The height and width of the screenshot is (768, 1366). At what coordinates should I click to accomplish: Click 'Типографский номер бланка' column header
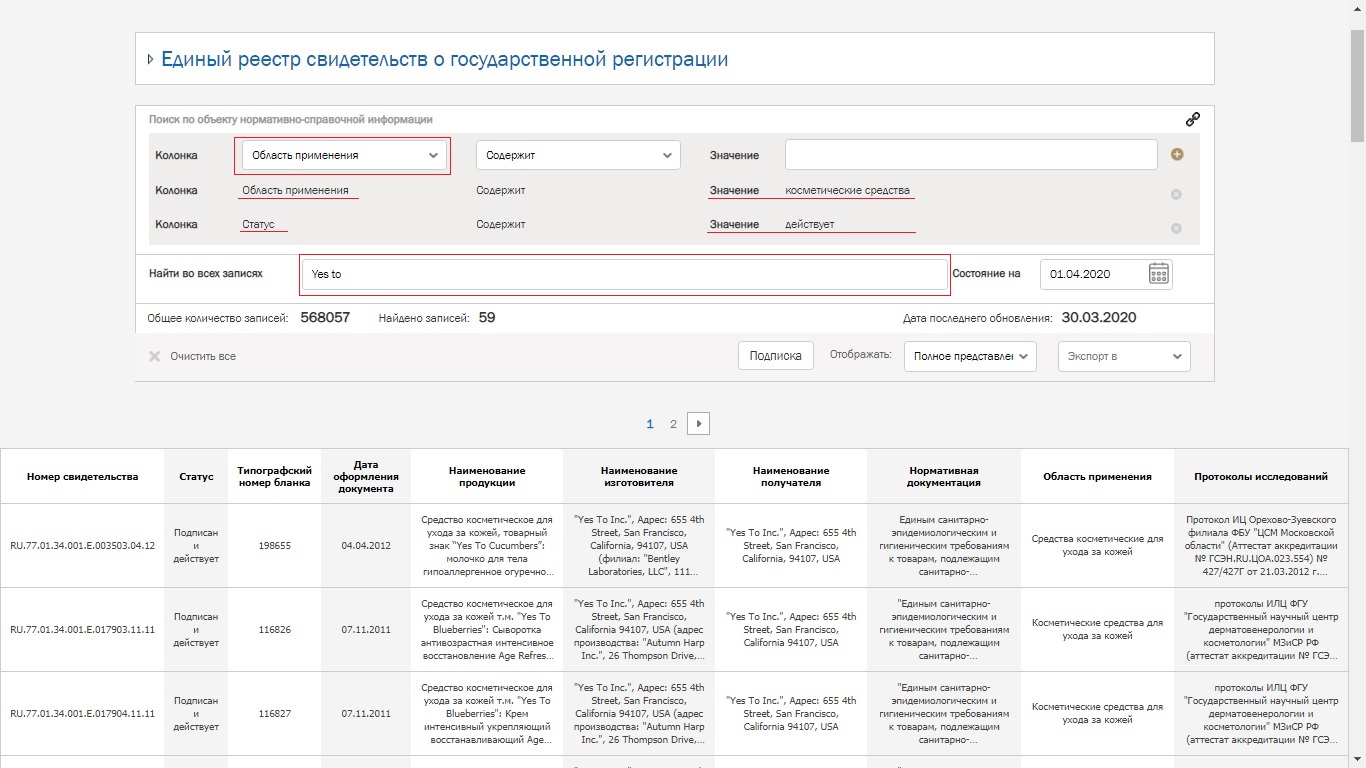coord(274,477)
